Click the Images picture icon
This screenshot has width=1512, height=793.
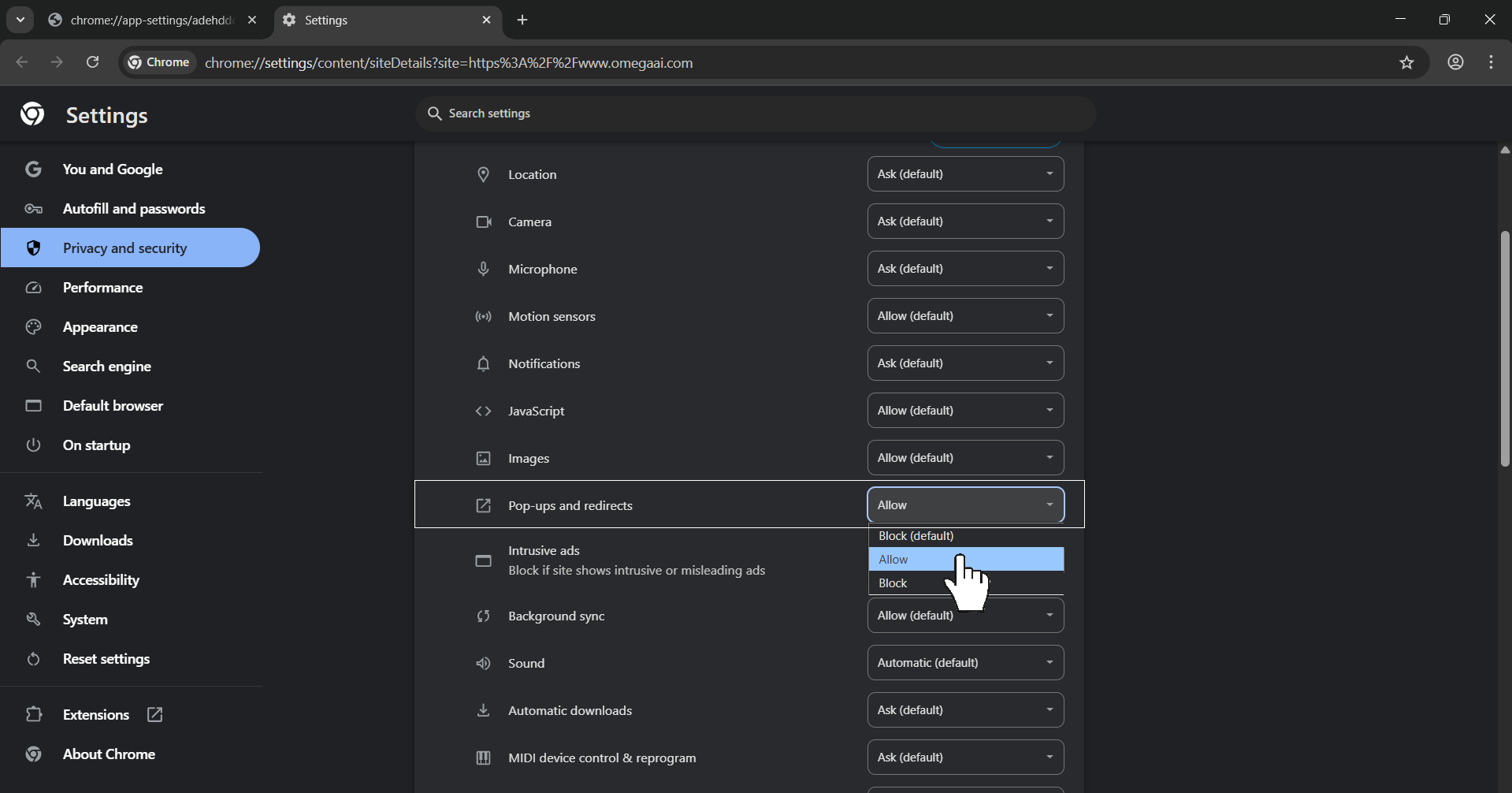[x=483, y=458]
